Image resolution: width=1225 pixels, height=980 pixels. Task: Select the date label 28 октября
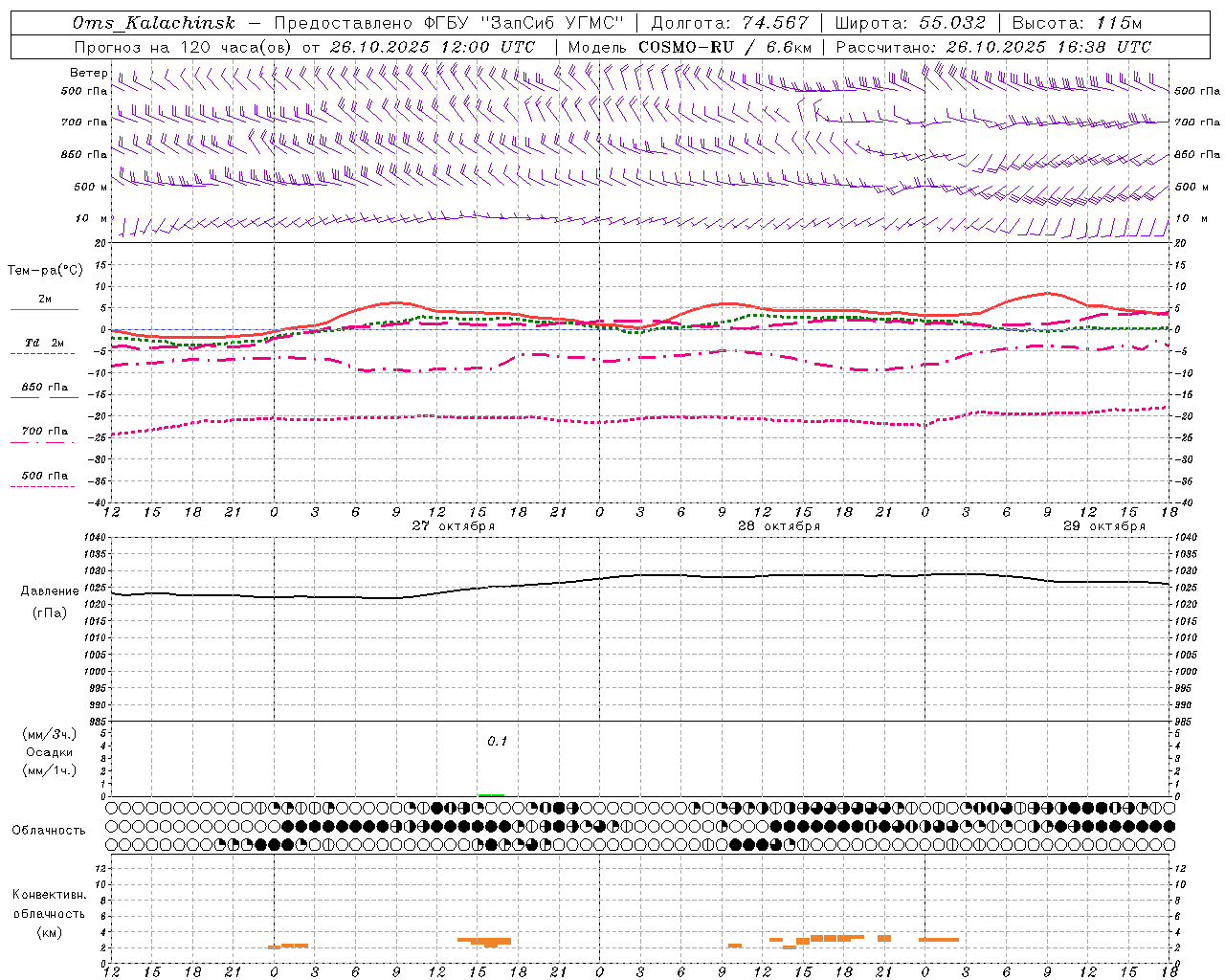(778, 526)
